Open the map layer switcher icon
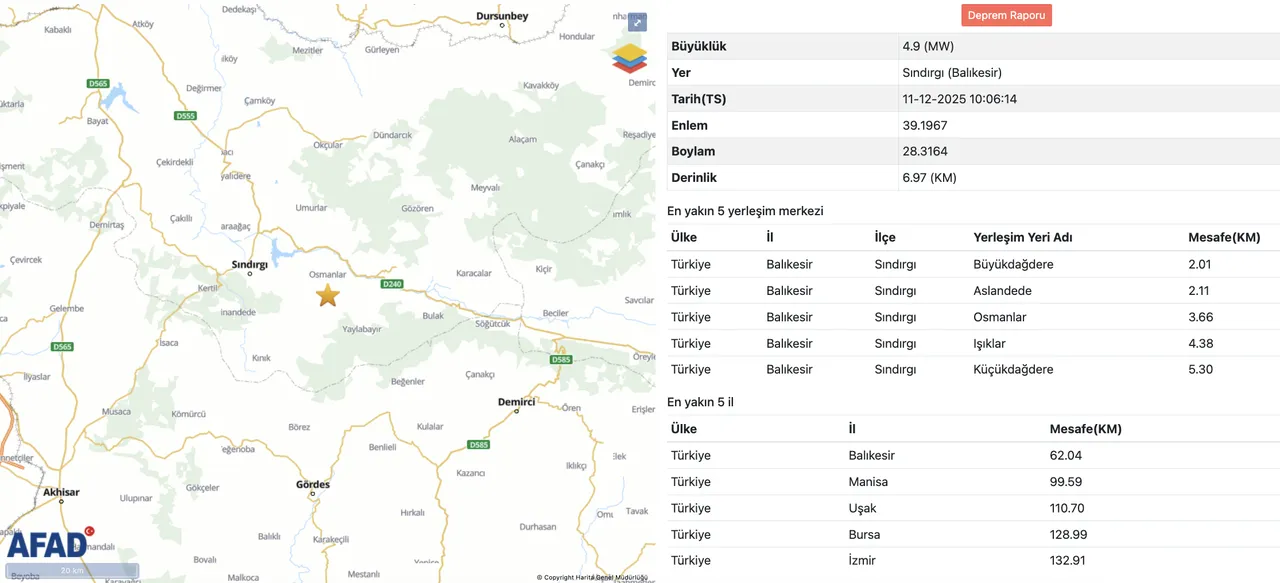 629,60
